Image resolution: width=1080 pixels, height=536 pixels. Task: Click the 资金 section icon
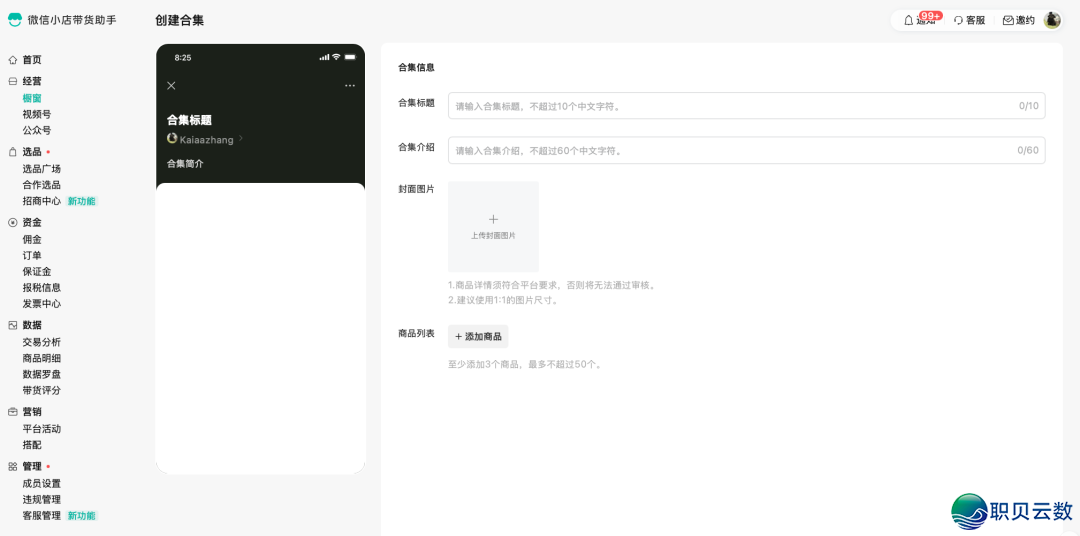pyautogui.click(x=13, y=223)
